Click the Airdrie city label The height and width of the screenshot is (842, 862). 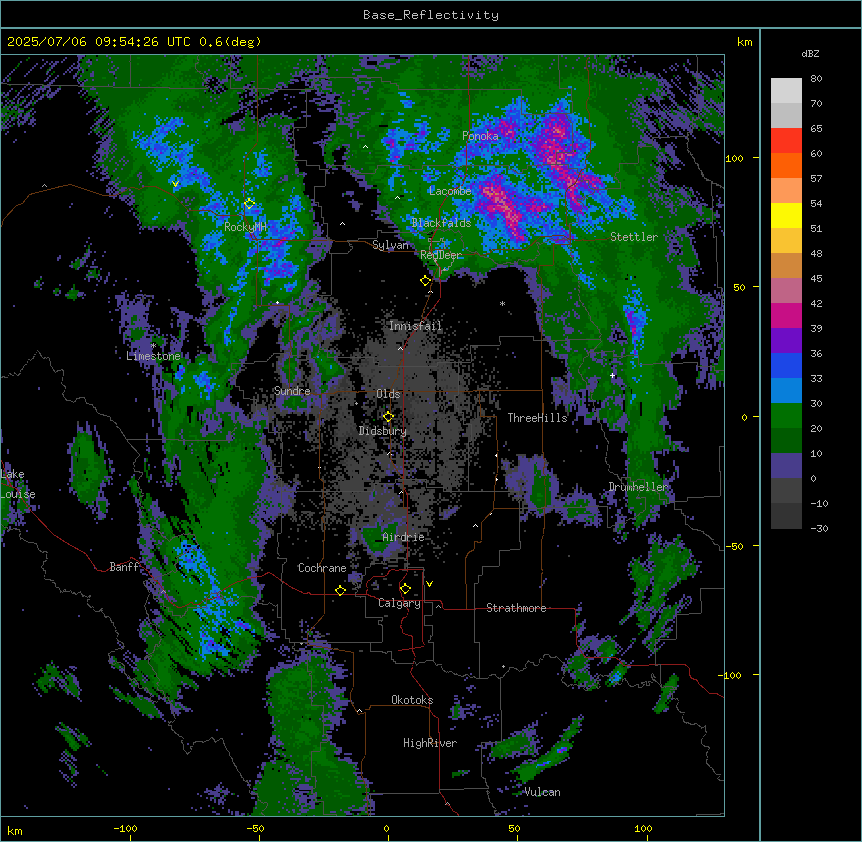pos(403,537)
